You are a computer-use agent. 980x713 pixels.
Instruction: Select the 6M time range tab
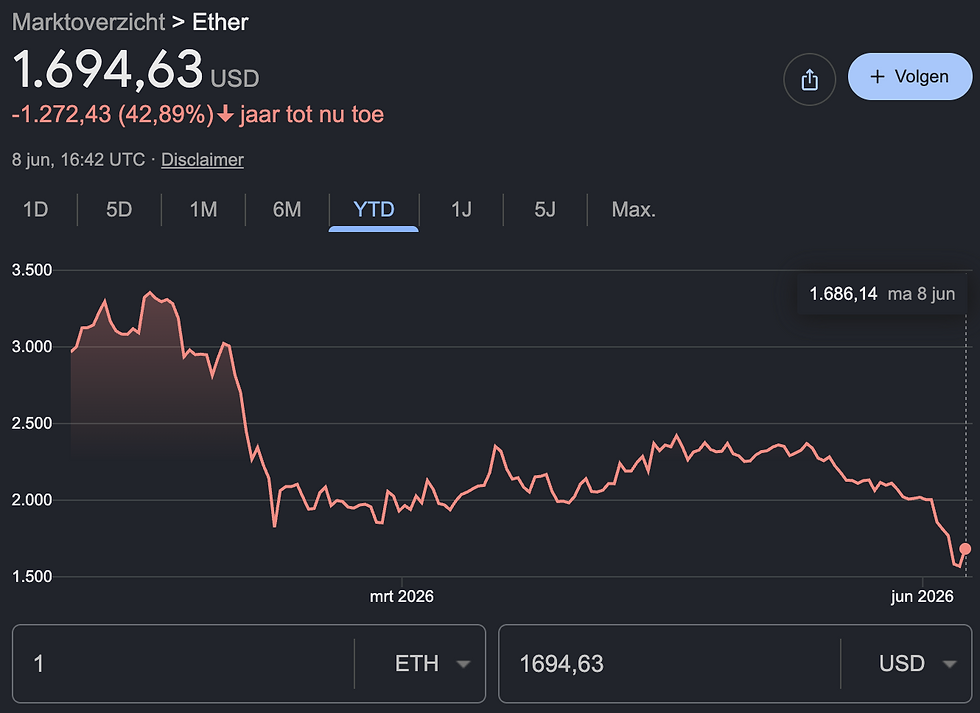(287, 209)
